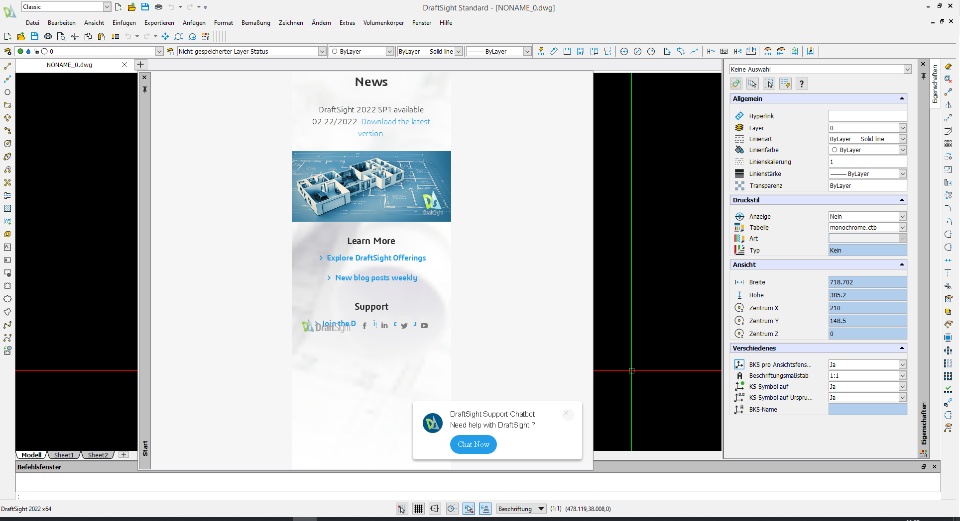
Task: Click the Open folder icon in the standard toolbar
Action: (21, 37)
